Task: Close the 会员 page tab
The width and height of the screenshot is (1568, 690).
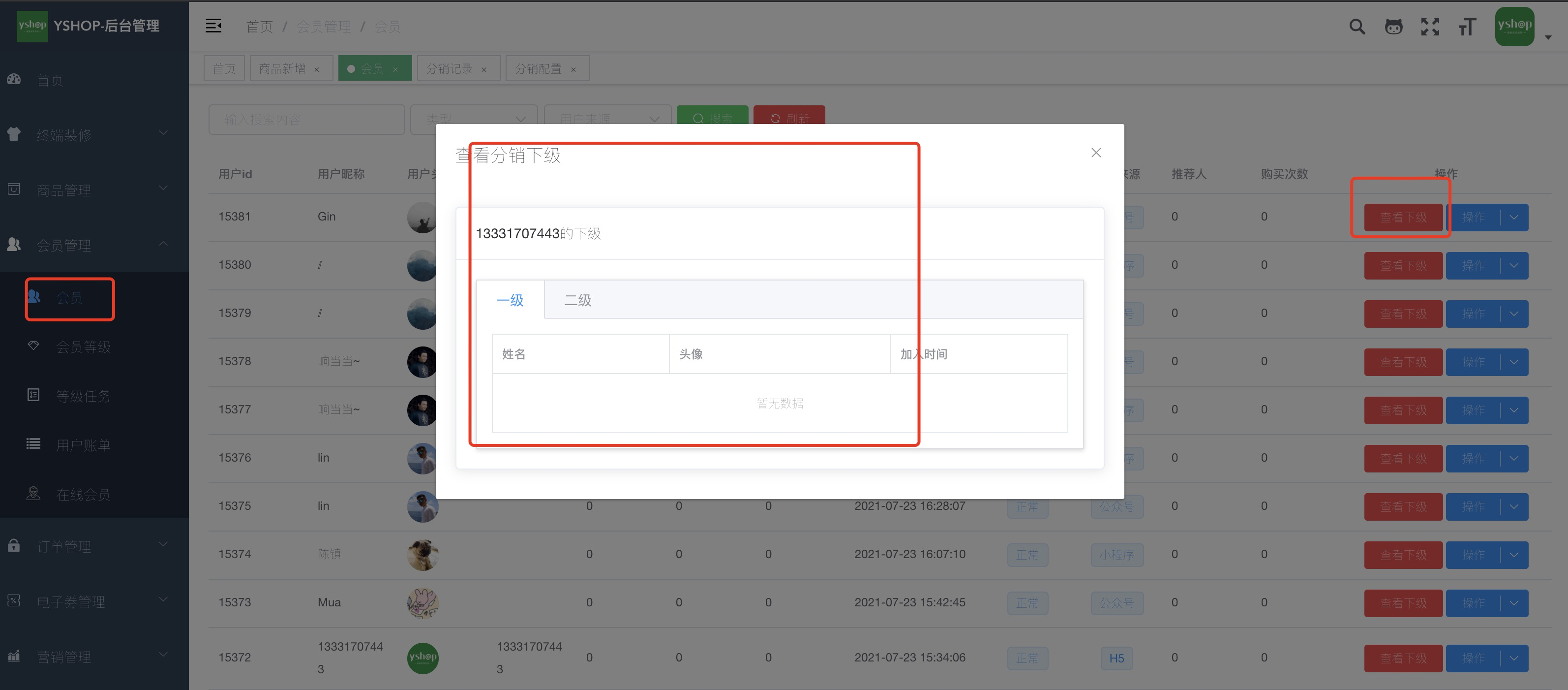Action: point(395,69)
